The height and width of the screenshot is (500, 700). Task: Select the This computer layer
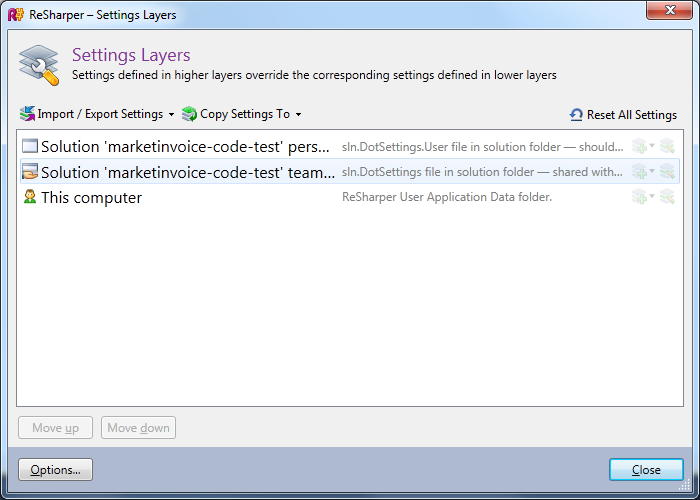tap(91, 198)
